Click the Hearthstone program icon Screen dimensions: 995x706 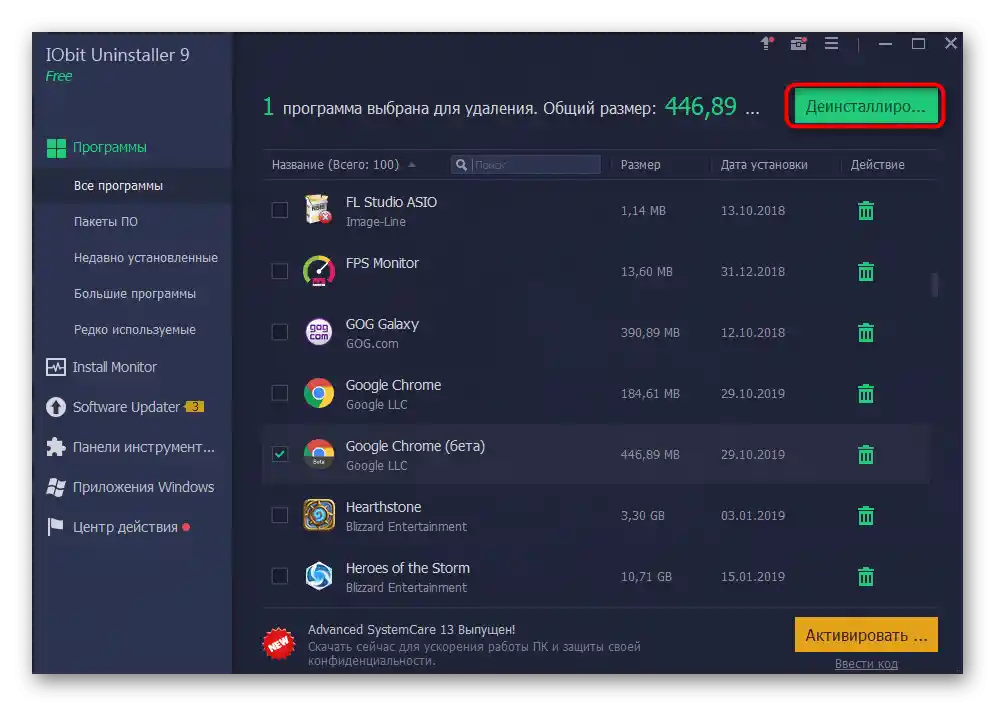coord(319,514)
